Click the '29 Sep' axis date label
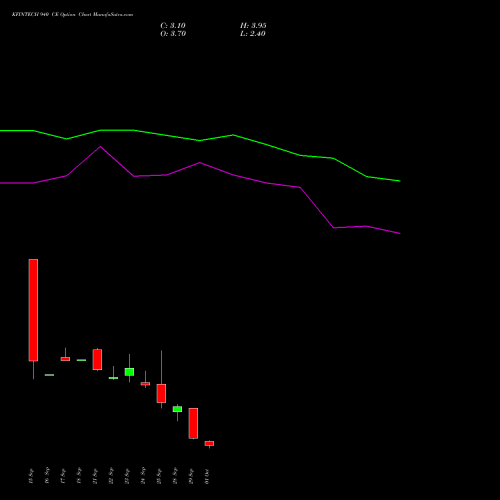500x500 pixels. pos(191,476)
